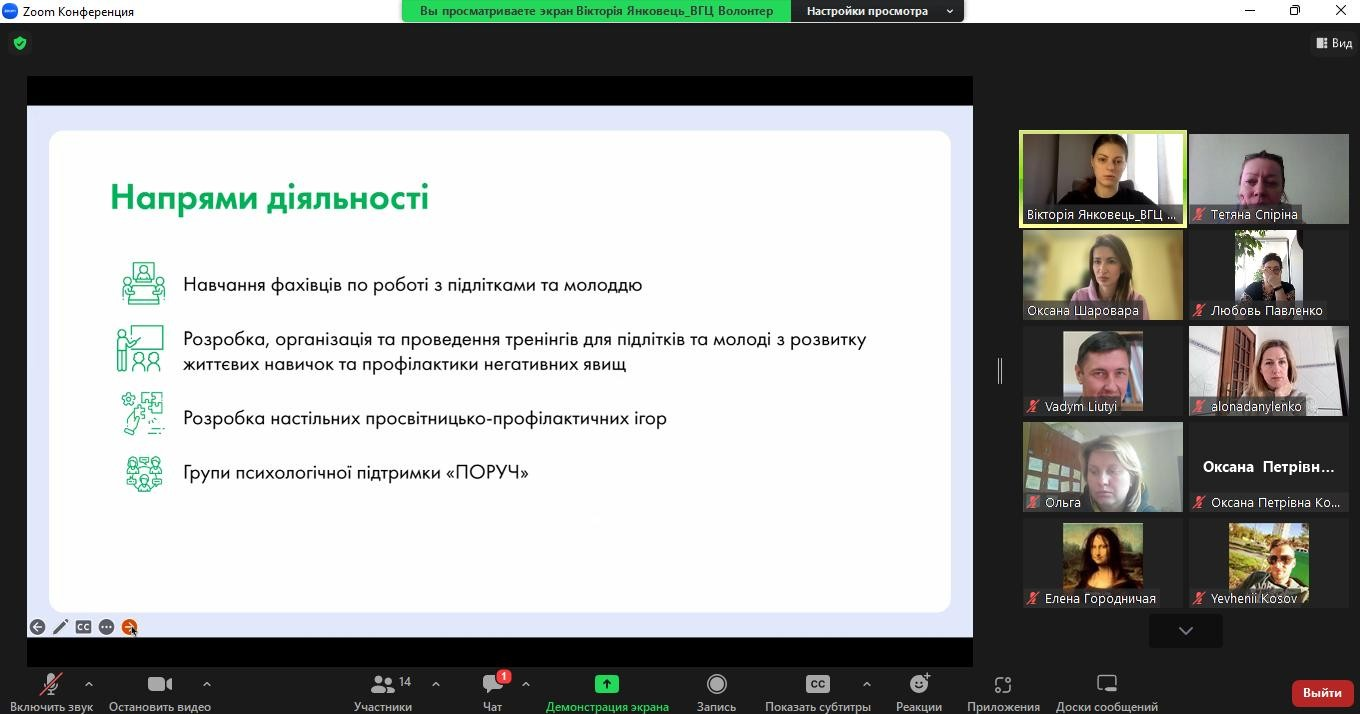Image resolution: width=1360 pixels, height=714 pixels.
Task: Open the Вид view menu
Action: 1334,43
